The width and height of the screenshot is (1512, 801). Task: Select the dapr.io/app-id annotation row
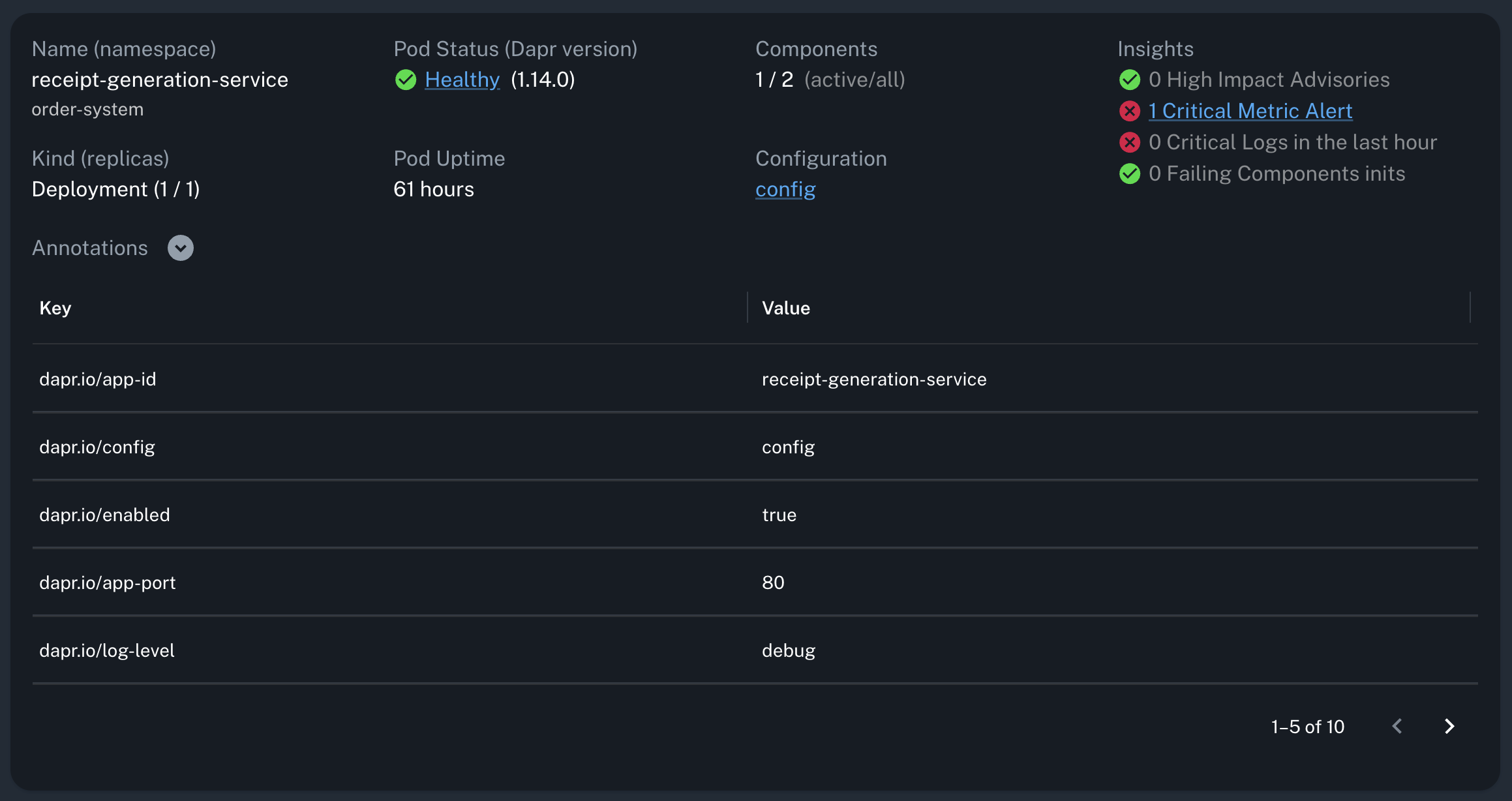point(98,379)
